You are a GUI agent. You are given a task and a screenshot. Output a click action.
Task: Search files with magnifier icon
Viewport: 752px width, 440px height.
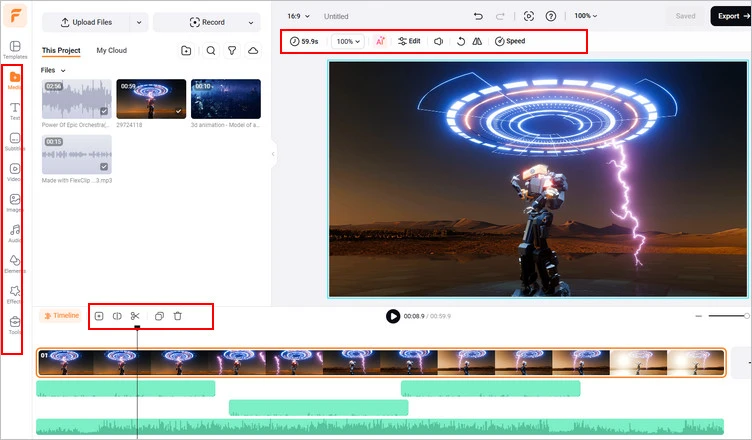click(x=211, y=50)
